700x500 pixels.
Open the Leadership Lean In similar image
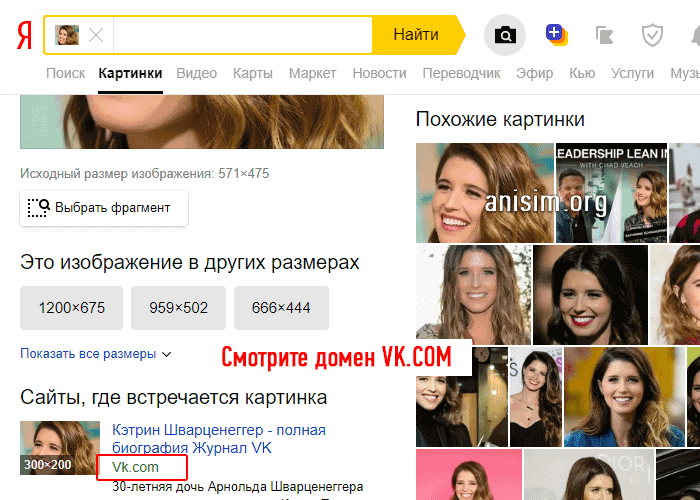(x=611, y=193)
